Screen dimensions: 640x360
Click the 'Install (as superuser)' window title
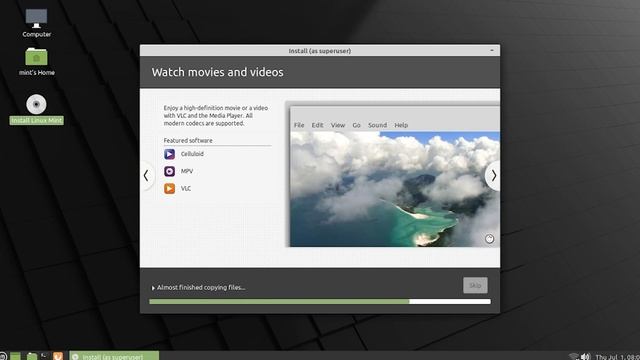[320, 51]
